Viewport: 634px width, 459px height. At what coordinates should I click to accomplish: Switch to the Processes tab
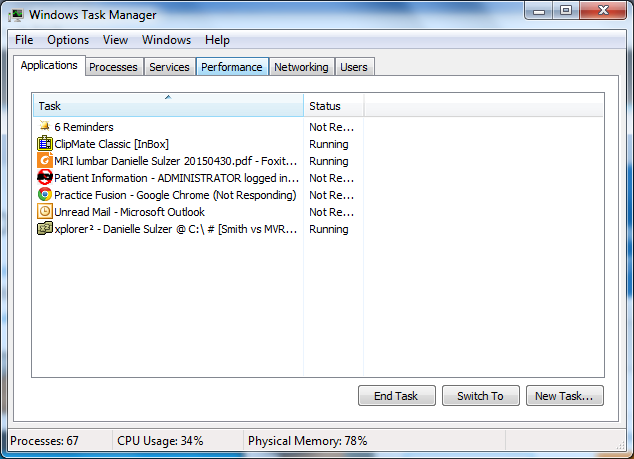(113, 67)
